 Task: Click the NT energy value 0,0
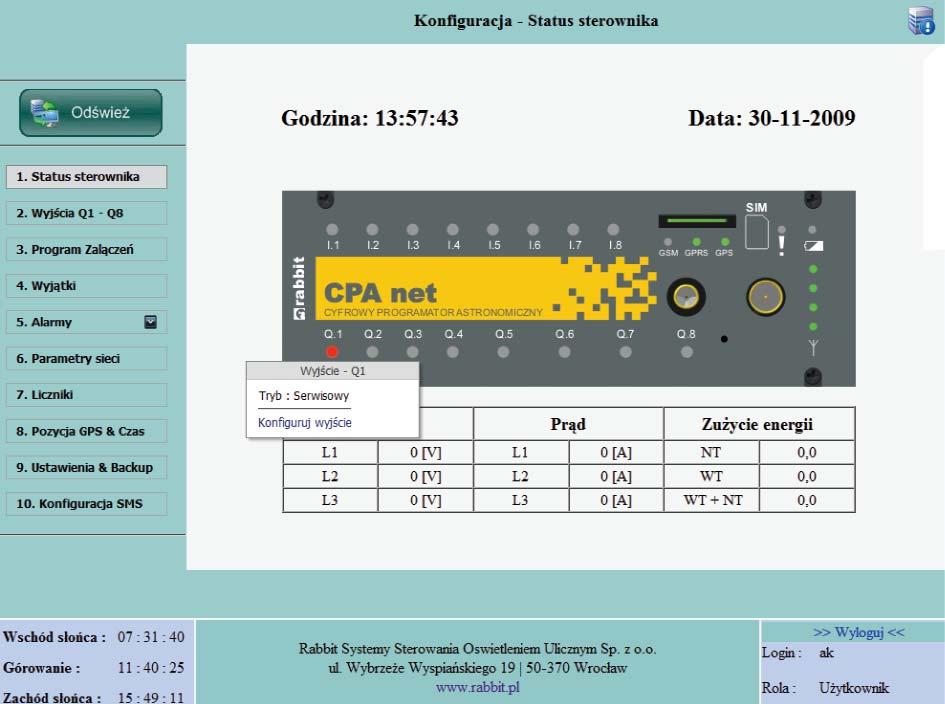[806, 453]
